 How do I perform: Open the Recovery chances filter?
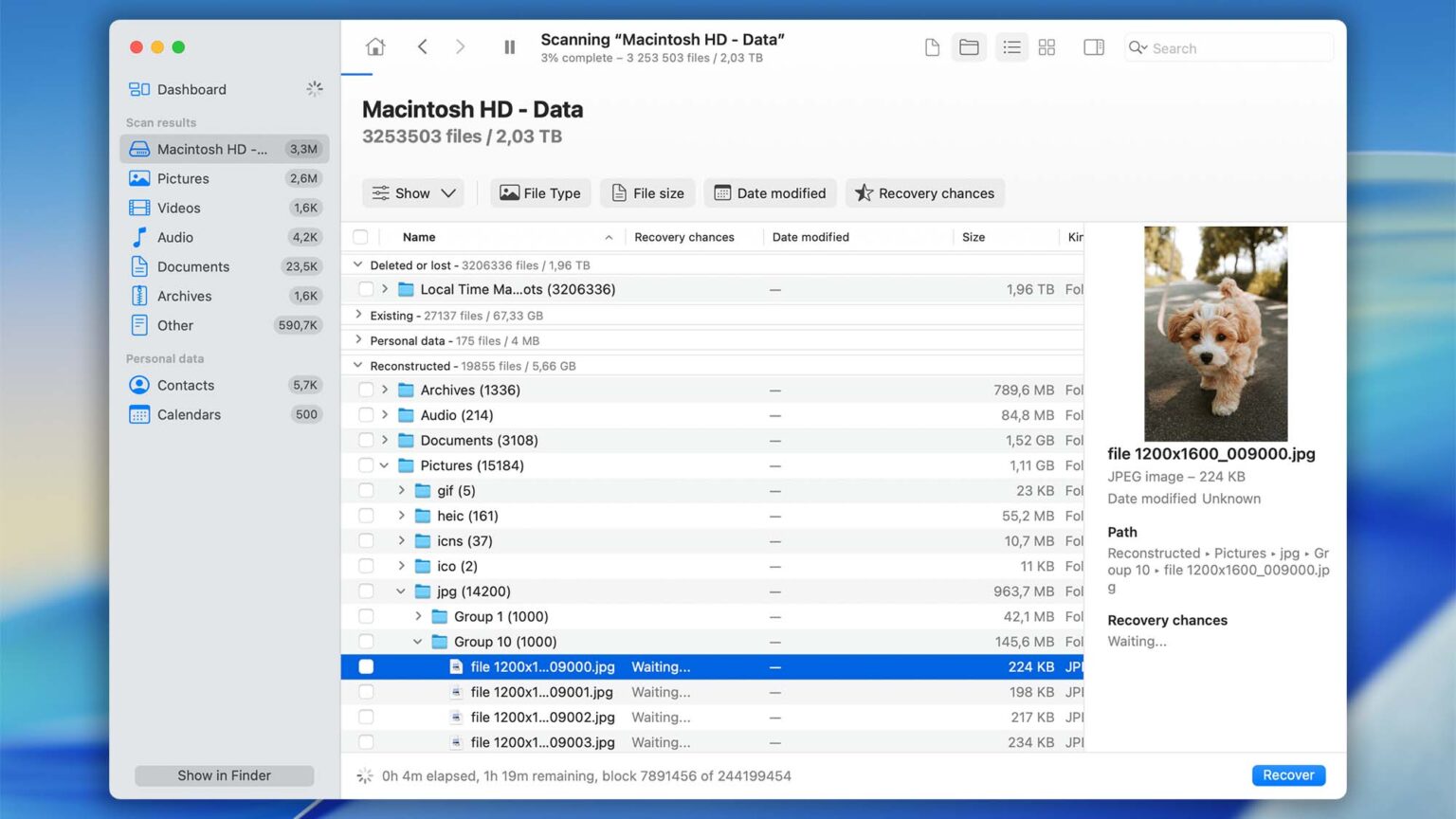point(924,192)
